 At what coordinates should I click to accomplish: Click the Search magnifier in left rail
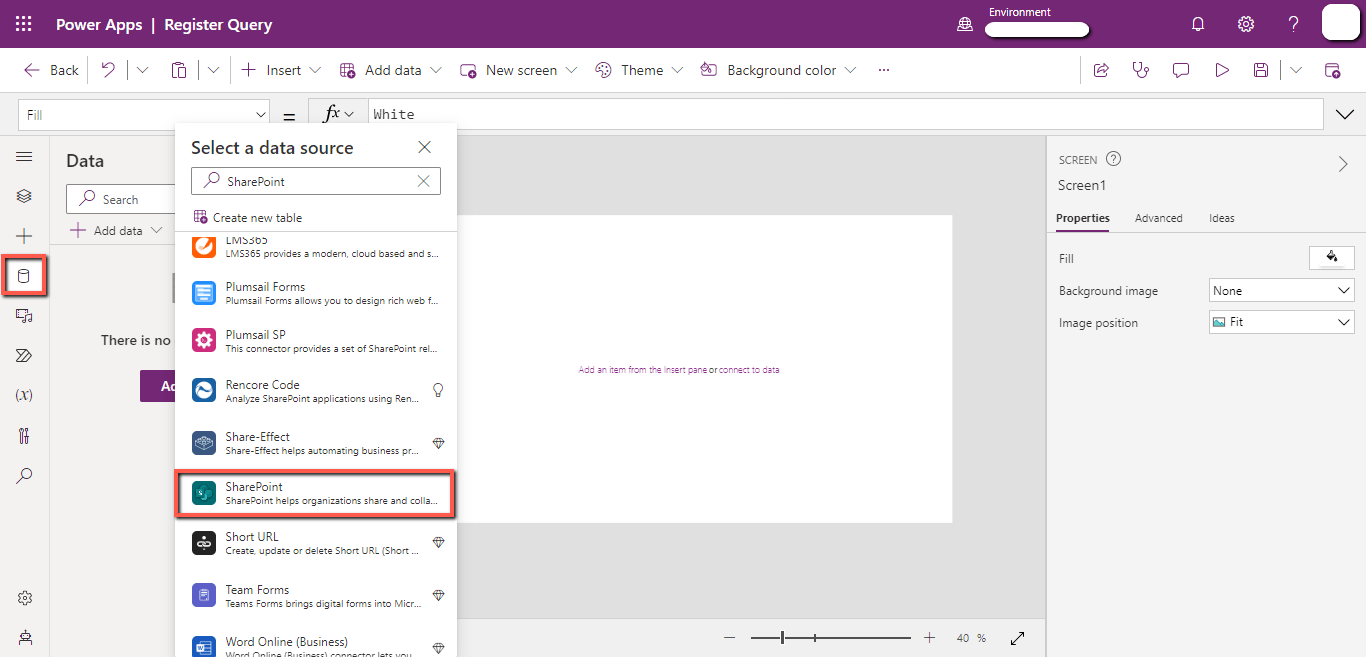(24, 476)
